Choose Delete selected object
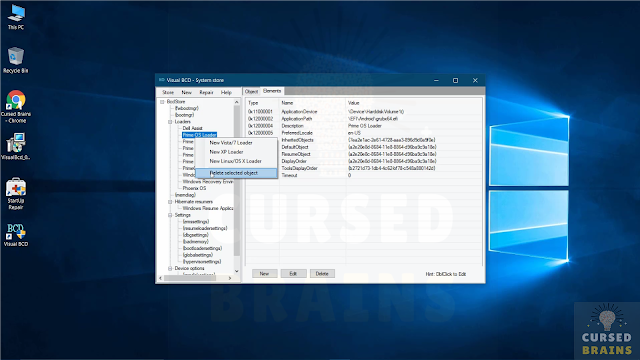The width and height of the screenshot is (640, 360). pyautogui.click(x=236, y=173)
